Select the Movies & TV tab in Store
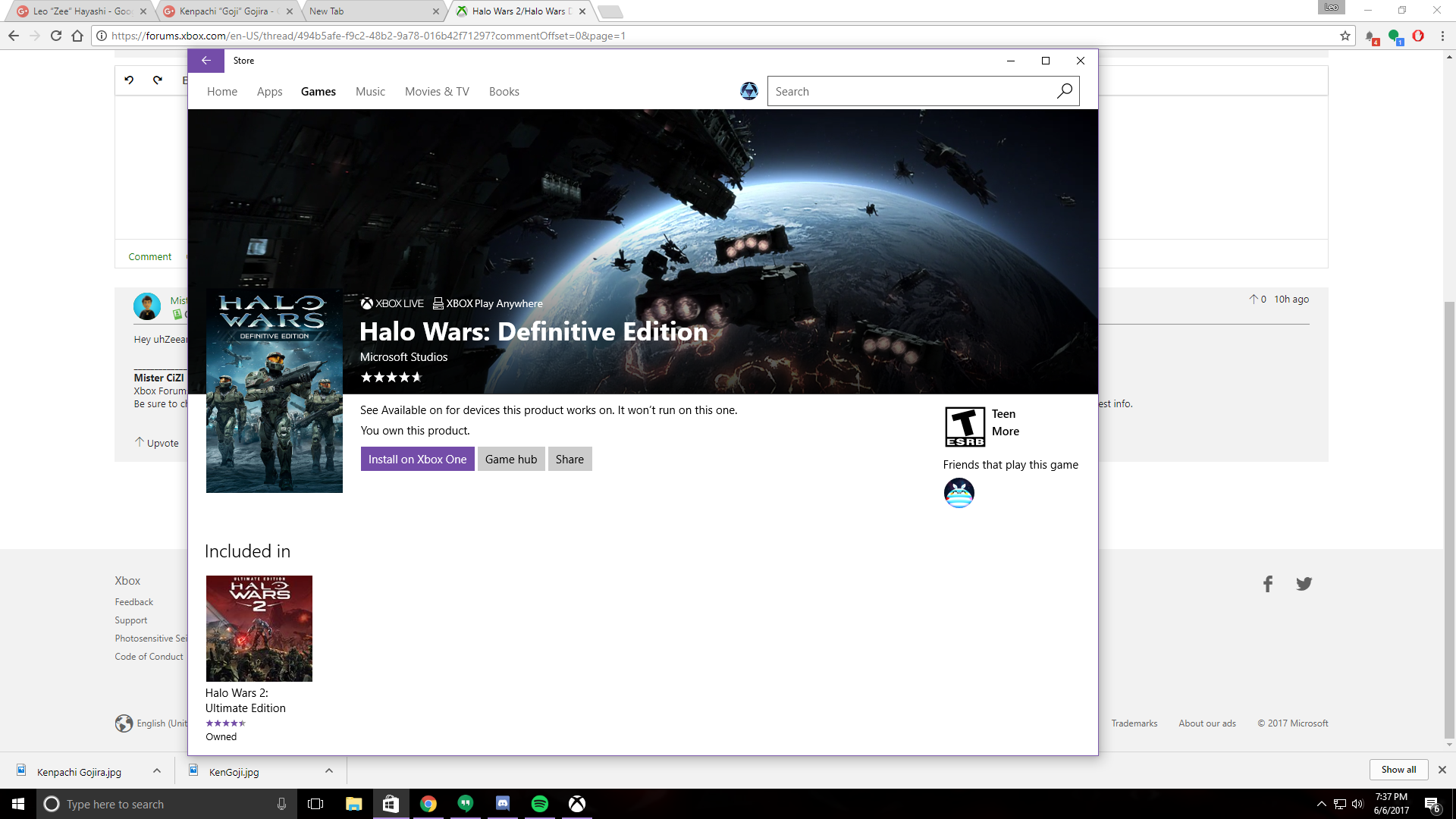Viewport: 1456px width, 819px height. [x=437, y=91]
